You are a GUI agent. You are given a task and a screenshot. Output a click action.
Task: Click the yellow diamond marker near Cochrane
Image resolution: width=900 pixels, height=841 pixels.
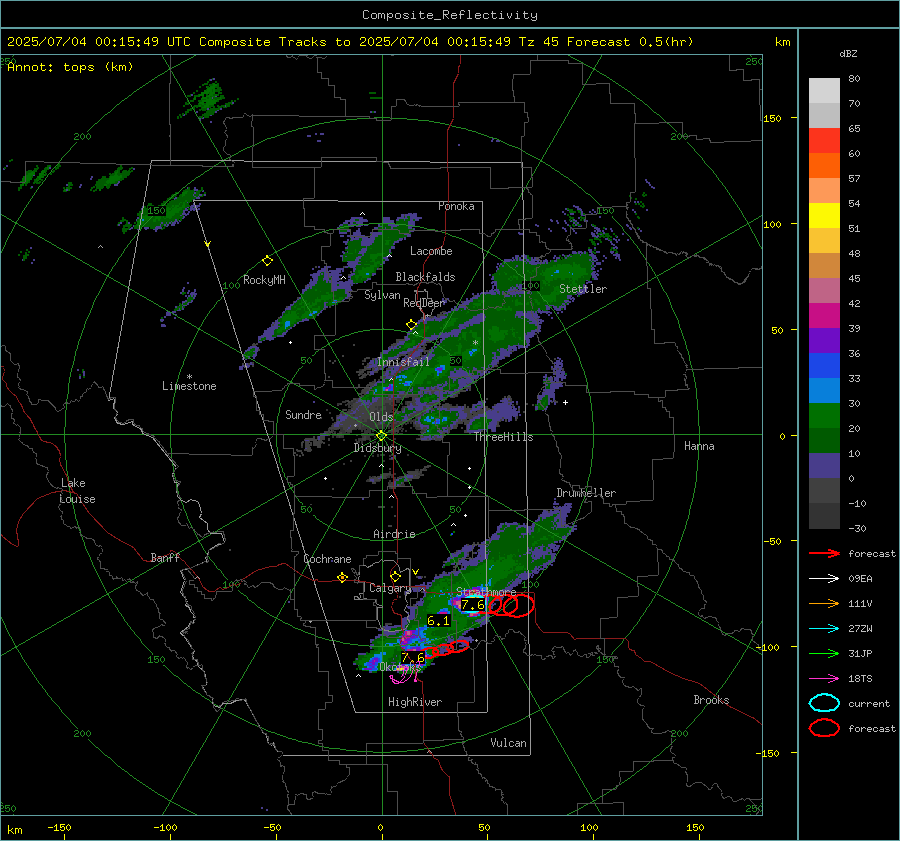pos(342,577)
